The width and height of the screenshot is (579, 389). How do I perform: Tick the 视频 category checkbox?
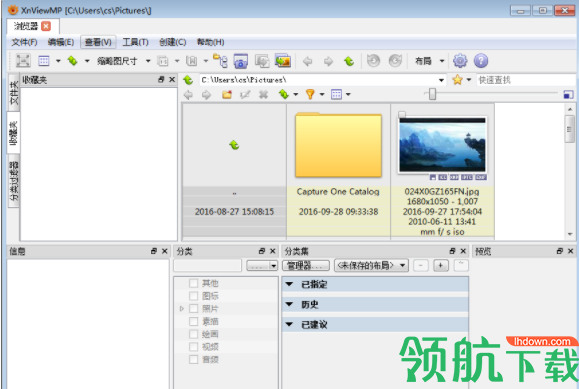193,347
